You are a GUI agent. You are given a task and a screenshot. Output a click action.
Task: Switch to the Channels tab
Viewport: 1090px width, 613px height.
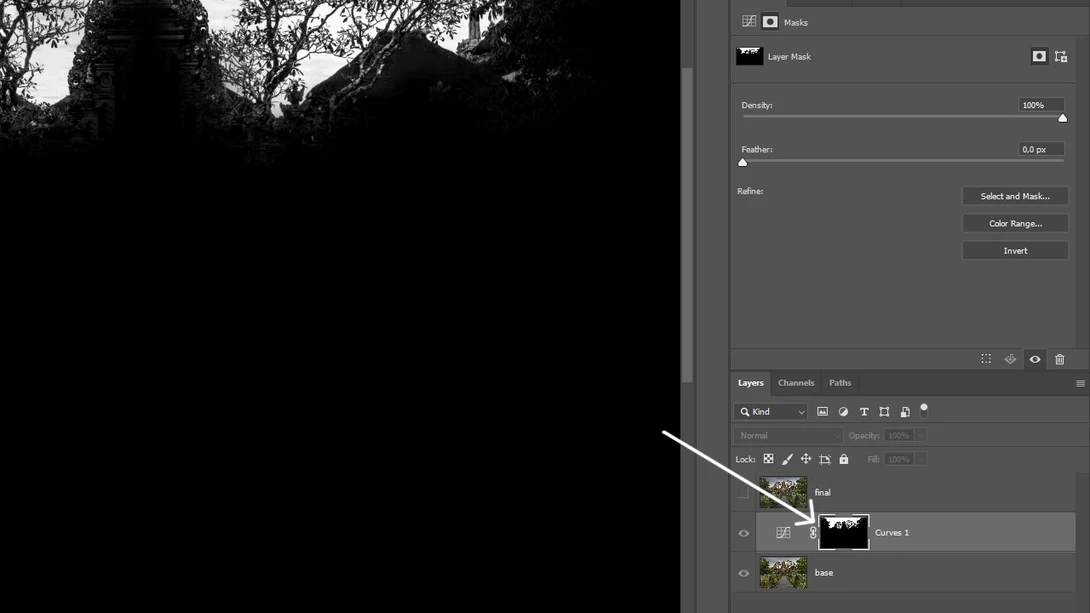[796, 382]
